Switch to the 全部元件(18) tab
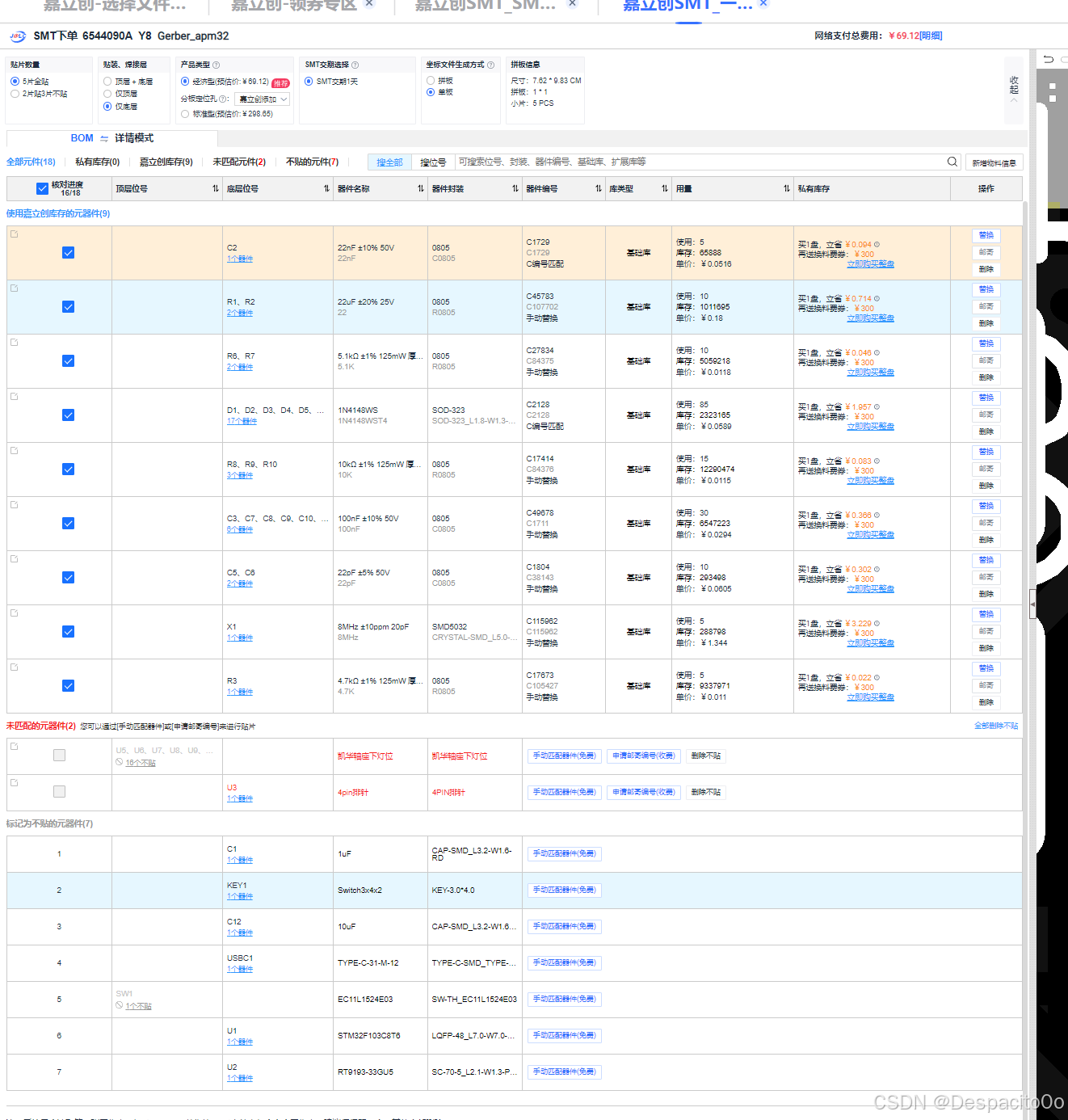Viewport: 1068px width, 1120px height. pyautogui.click(x=31, y=162)
